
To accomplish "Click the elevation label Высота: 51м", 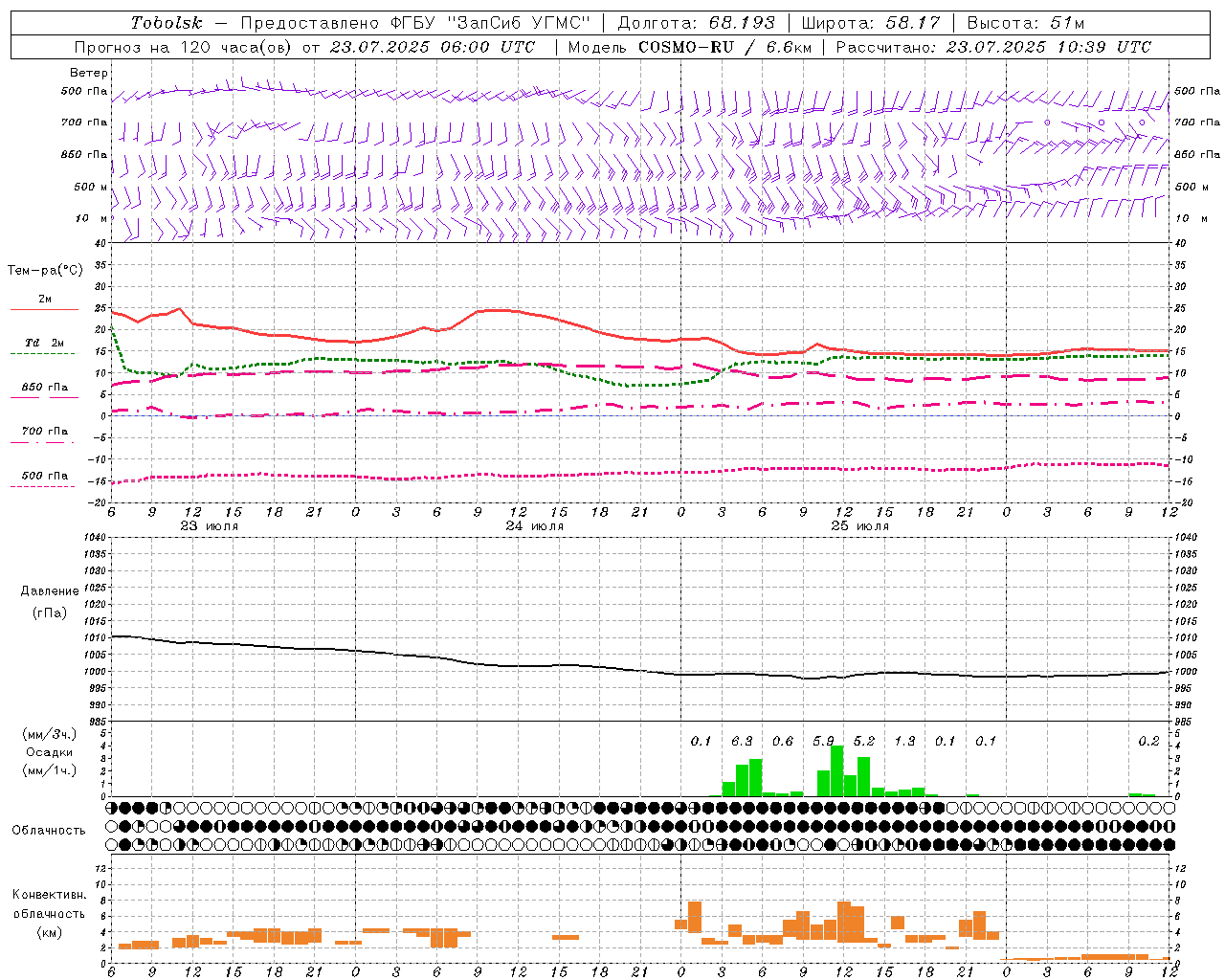I will [x=1026, y=23].
